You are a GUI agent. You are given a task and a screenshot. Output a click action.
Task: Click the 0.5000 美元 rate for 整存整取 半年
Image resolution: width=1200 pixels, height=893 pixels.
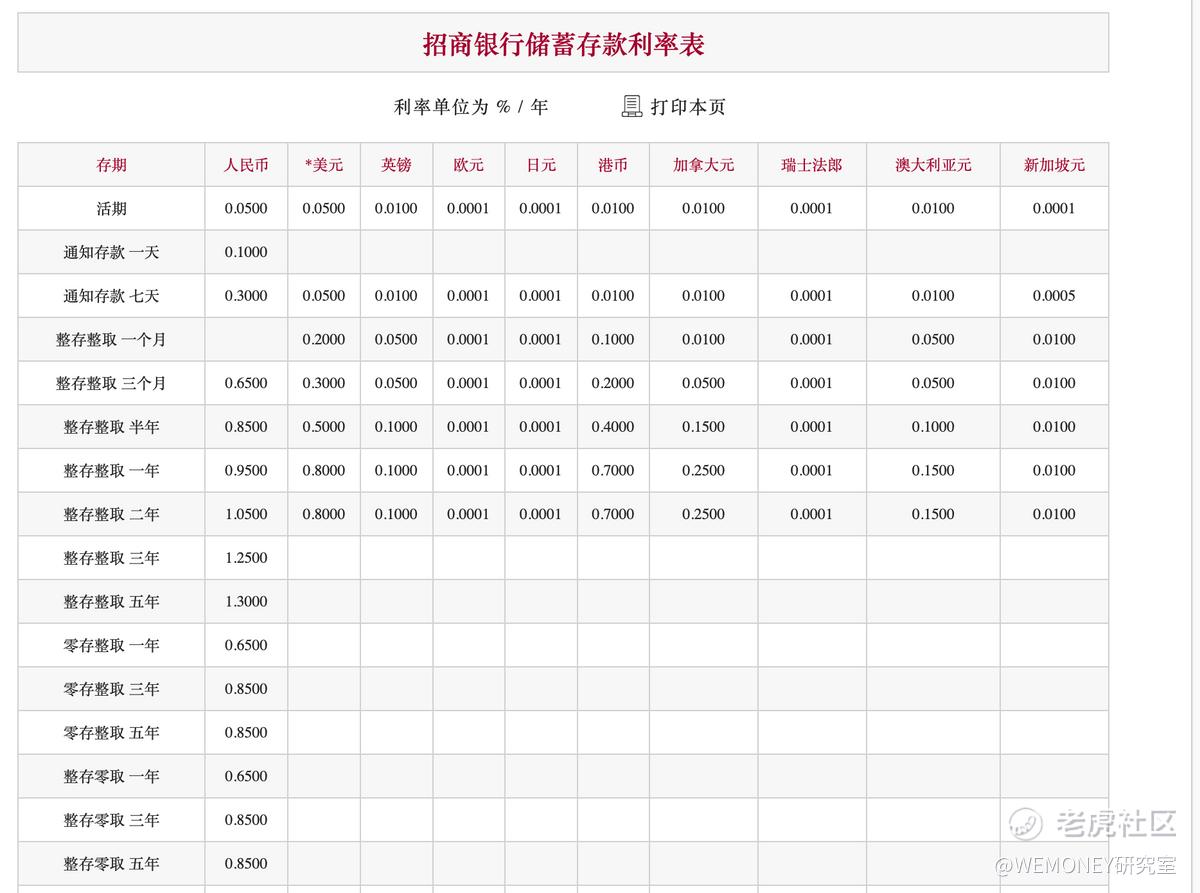[324, 427]
